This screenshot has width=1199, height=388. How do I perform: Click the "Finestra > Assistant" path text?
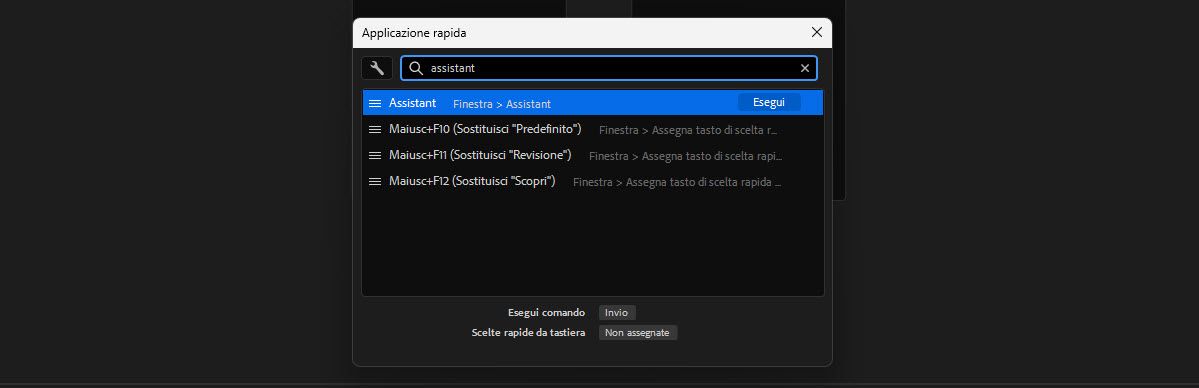502,103
